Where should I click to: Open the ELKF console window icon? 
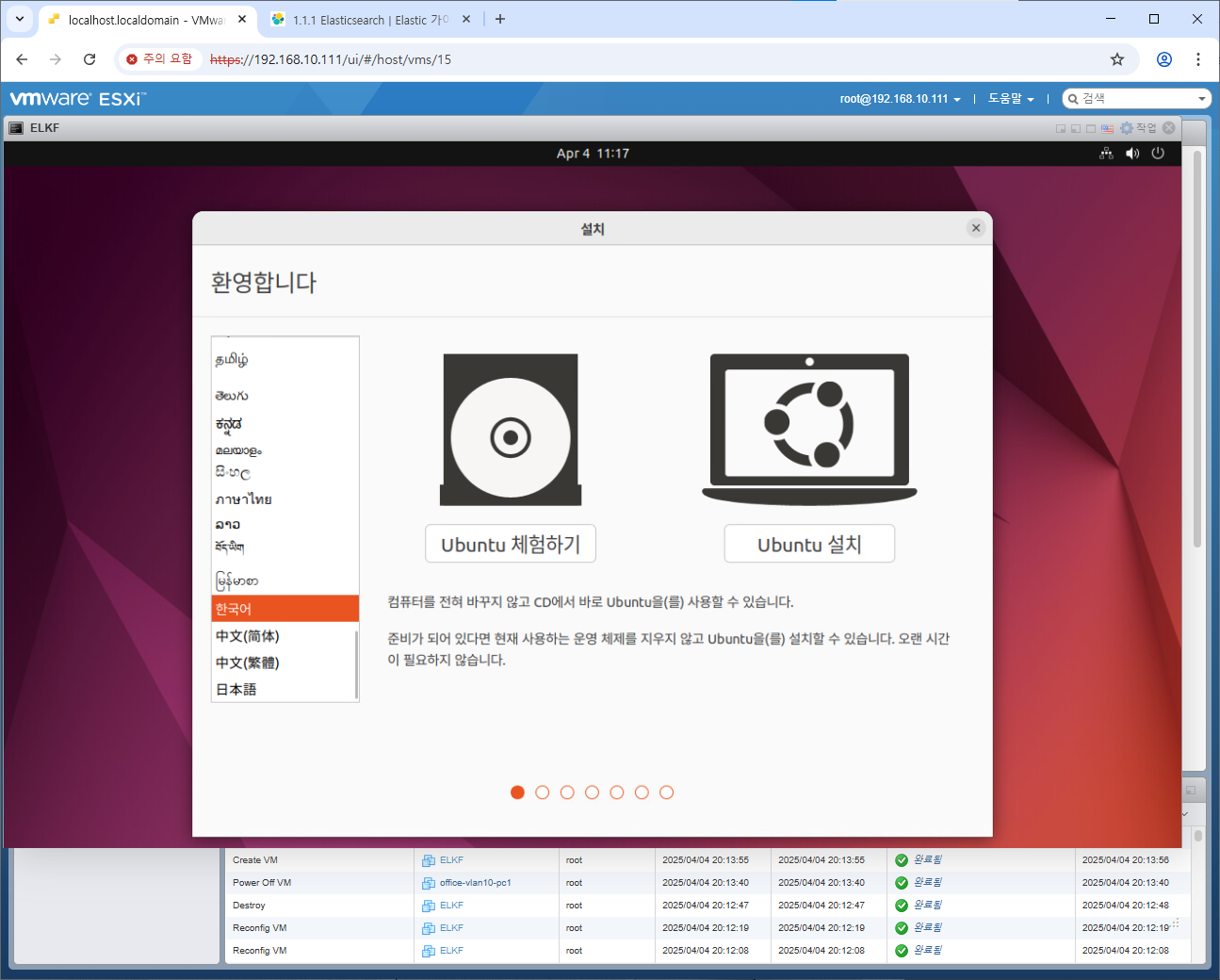coord(15,128)
